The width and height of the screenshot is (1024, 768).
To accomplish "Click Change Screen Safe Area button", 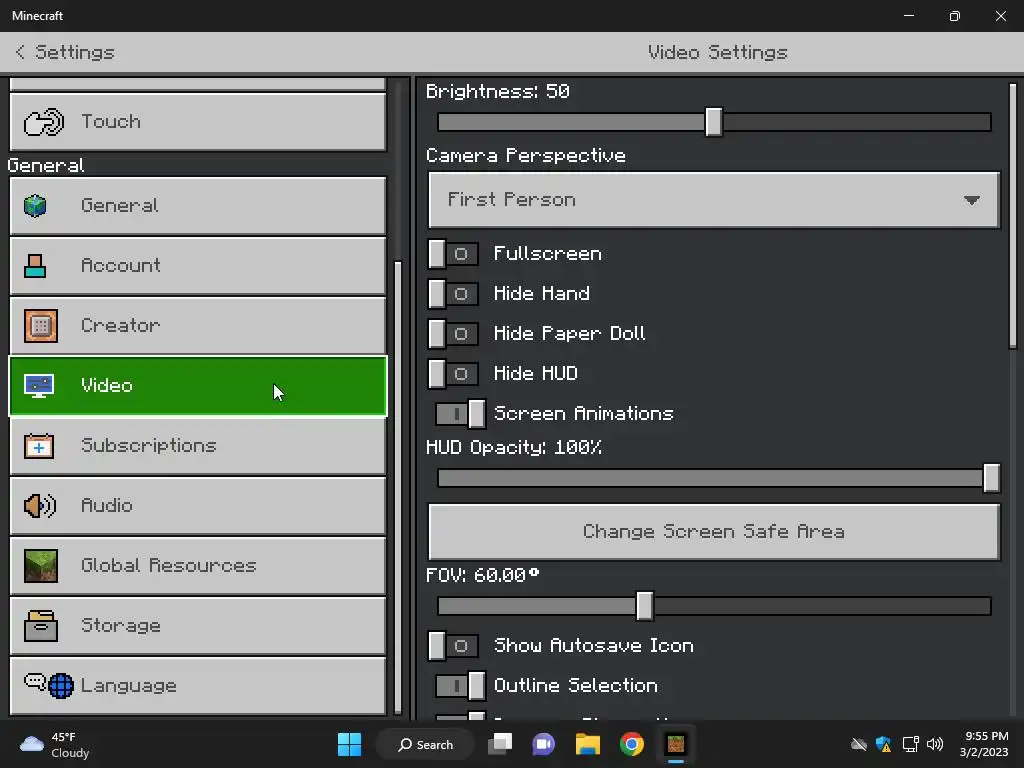I will coord(714,532).
